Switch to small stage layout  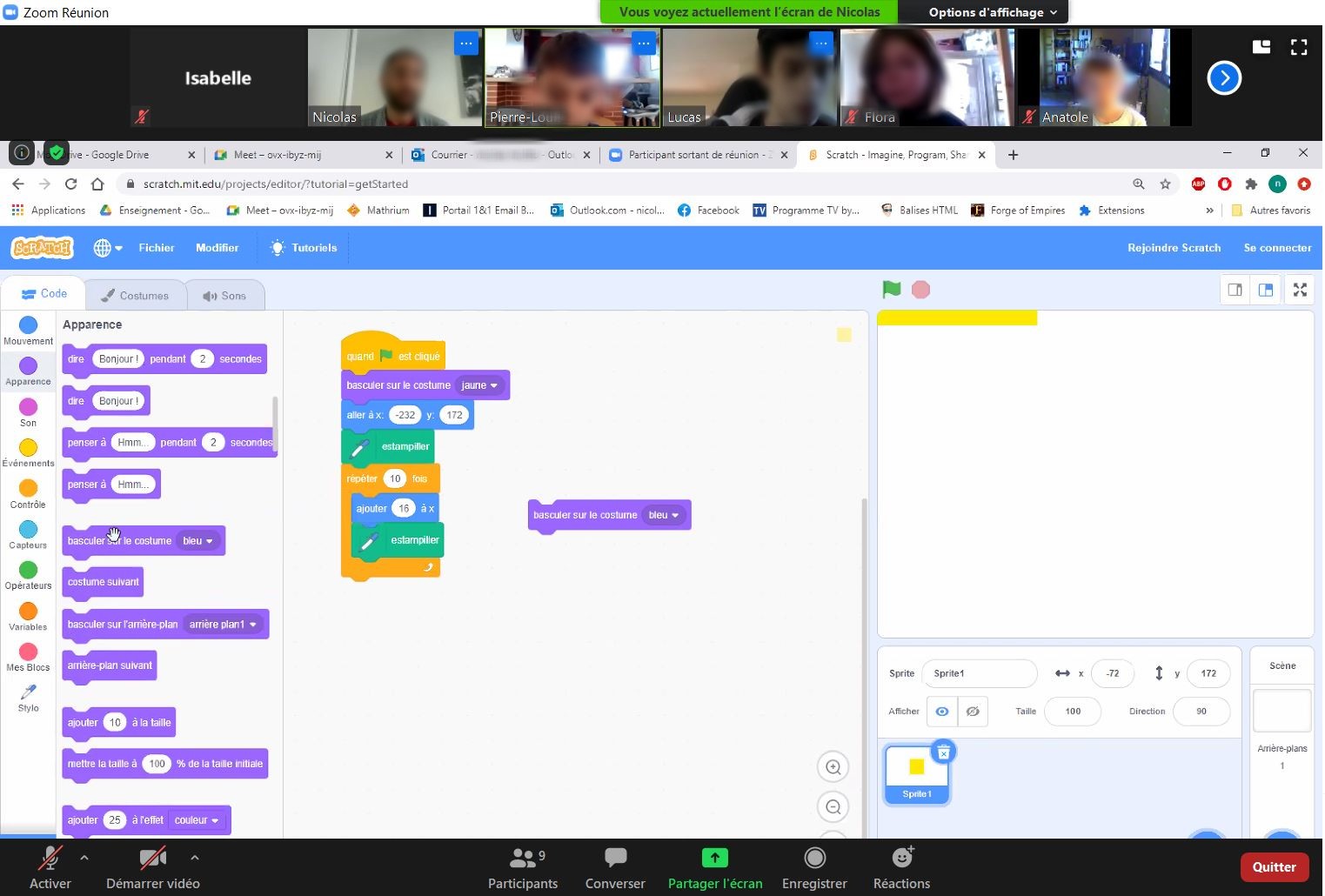click(1235, 291)
